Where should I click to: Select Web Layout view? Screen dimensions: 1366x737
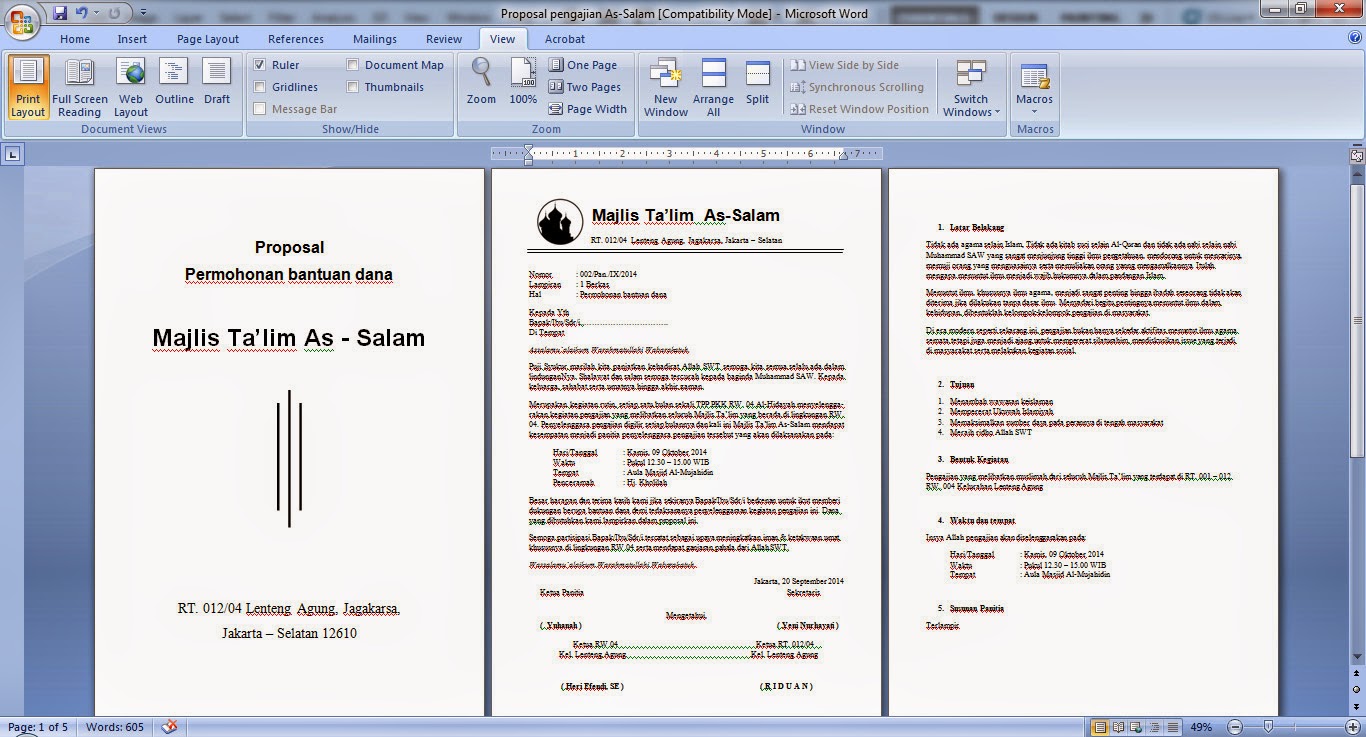[x=131, y=88]
